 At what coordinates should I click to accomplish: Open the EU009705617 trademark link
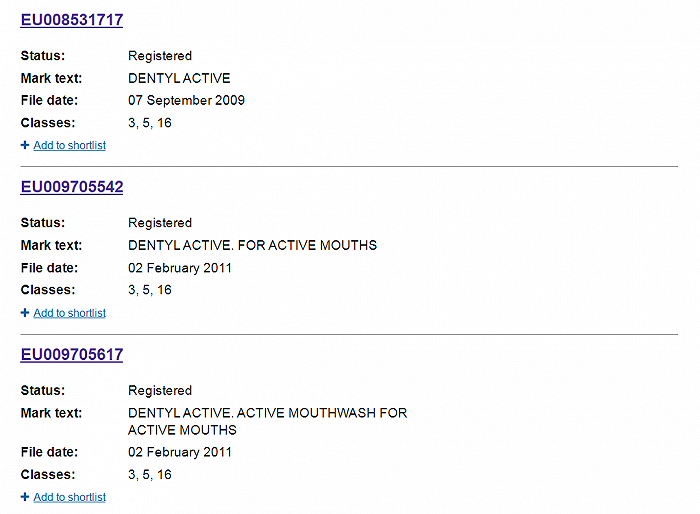tap(71, 355)
